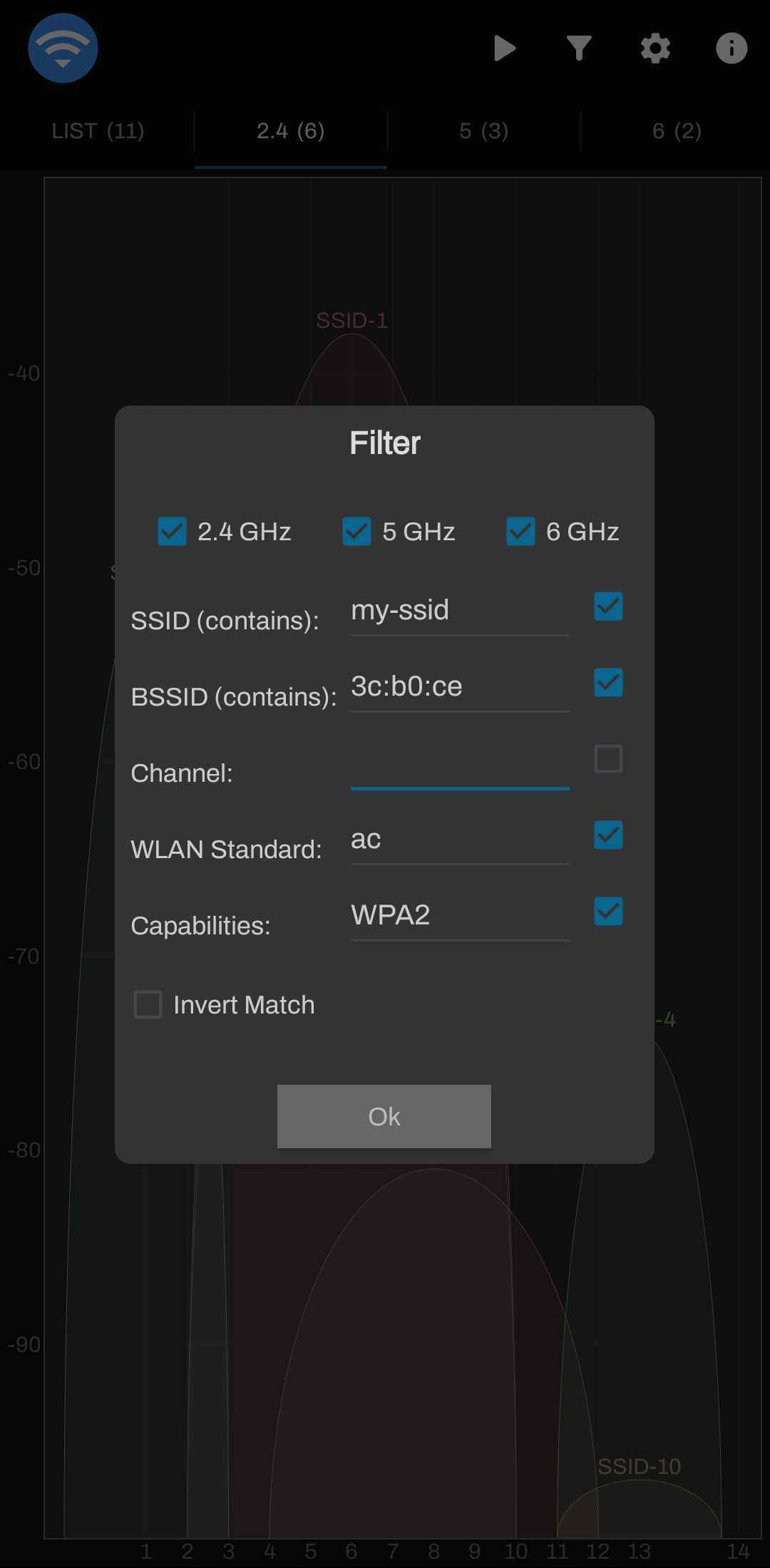Disable the 2.4 GHz band filter
Image resolution: width=770 pixels, height=1568 pixels.
pyautogui.click(x=171, y=531)
